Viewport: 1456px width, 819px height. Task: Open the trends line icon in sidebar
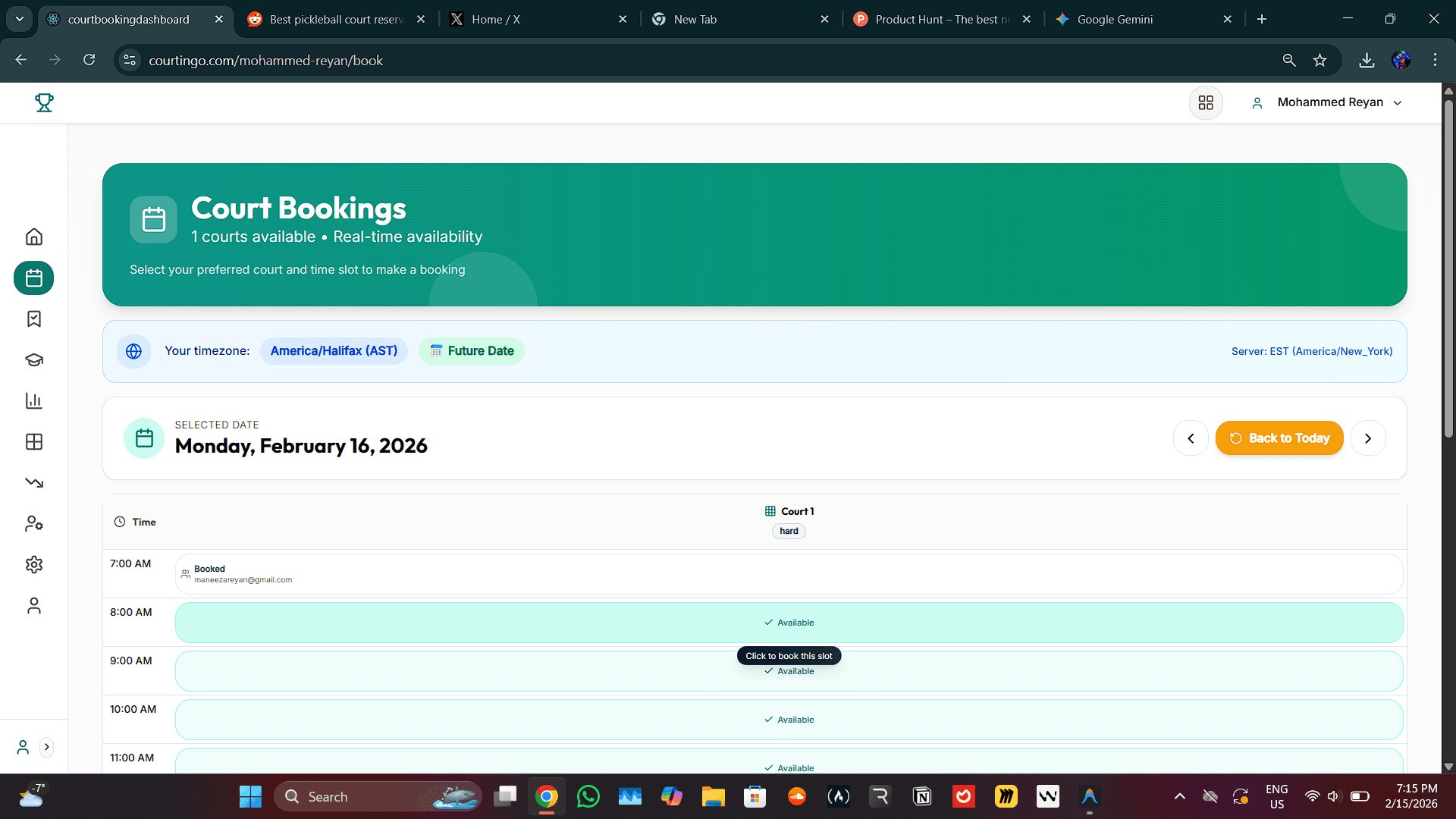(33, 483)
